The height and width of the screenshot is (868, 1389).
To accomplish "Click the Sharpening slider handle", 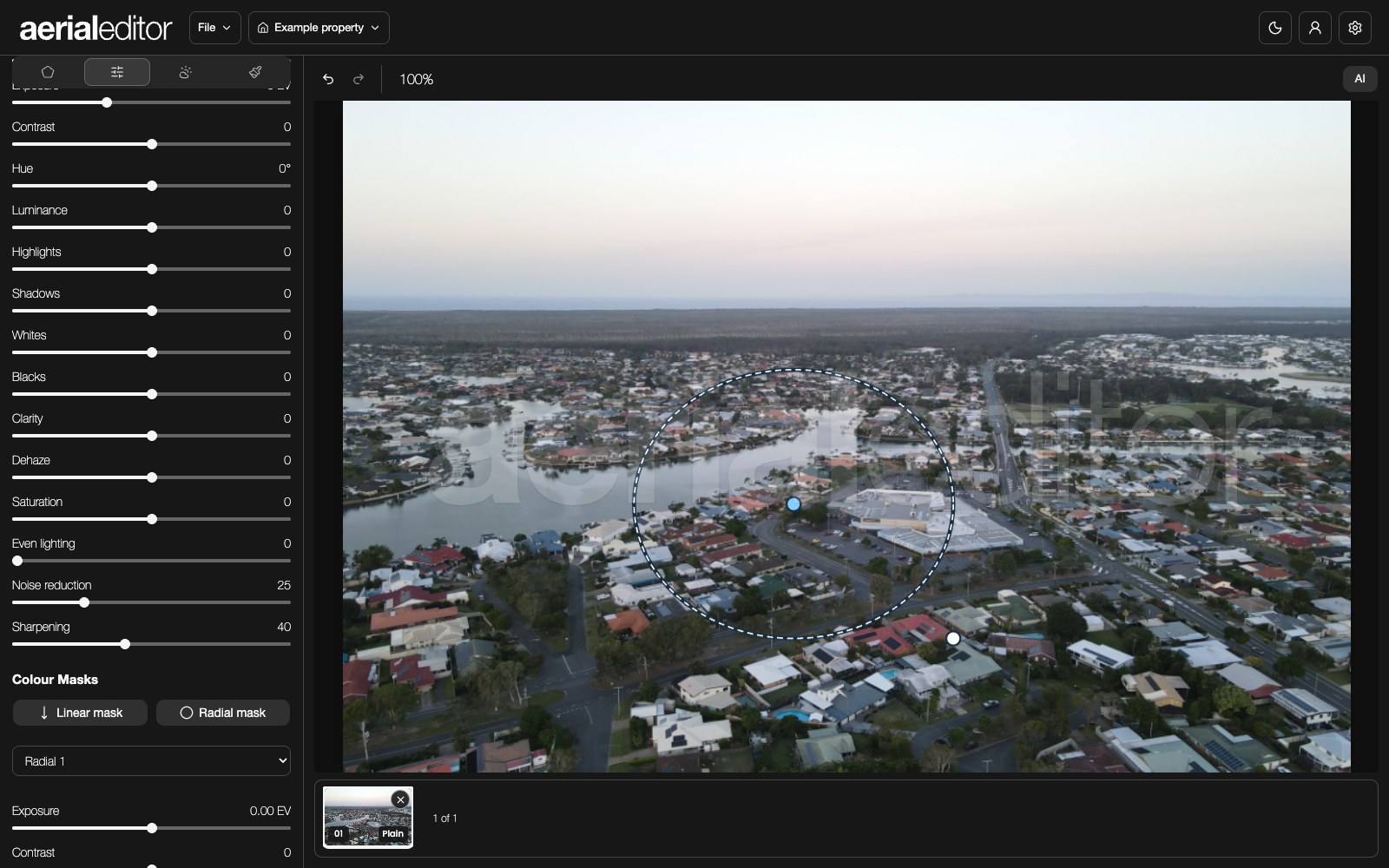I will (125, 644).
